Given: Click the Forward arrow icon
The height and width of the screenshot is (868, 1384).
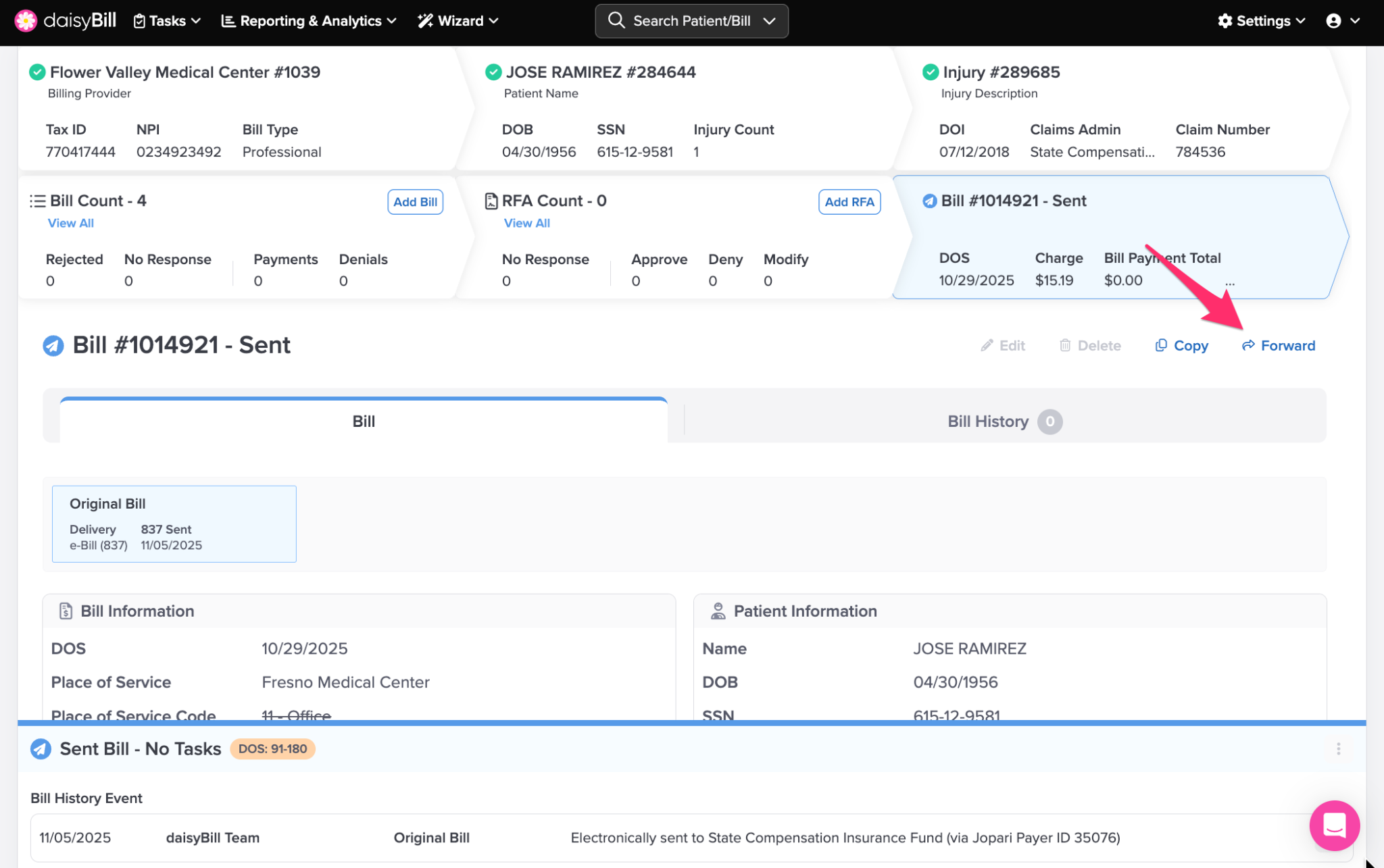Looking at the screenshot, I should (x=1248, y=345).
